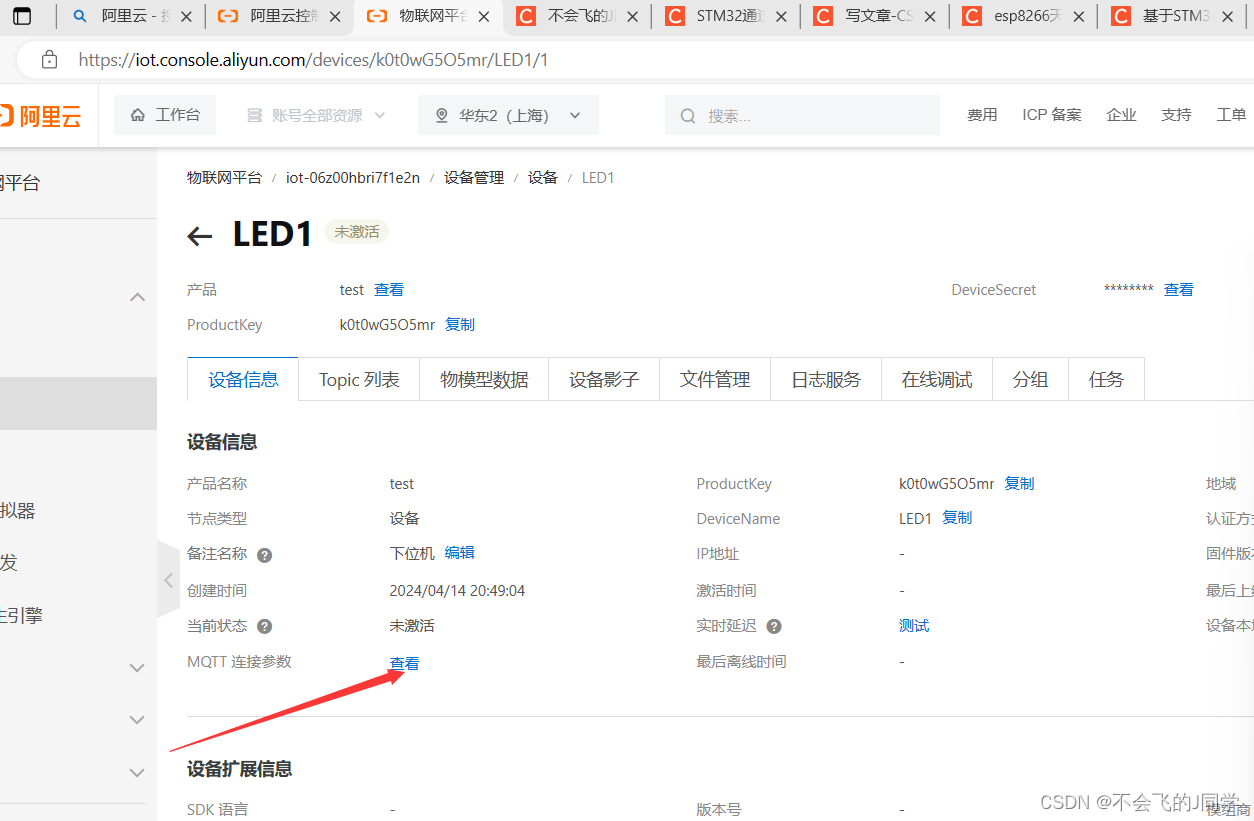Open the 华东2（上海）region selector
Image resolution: width=1254 pixels, height=821 pixels.
click(x=506, y=114)
